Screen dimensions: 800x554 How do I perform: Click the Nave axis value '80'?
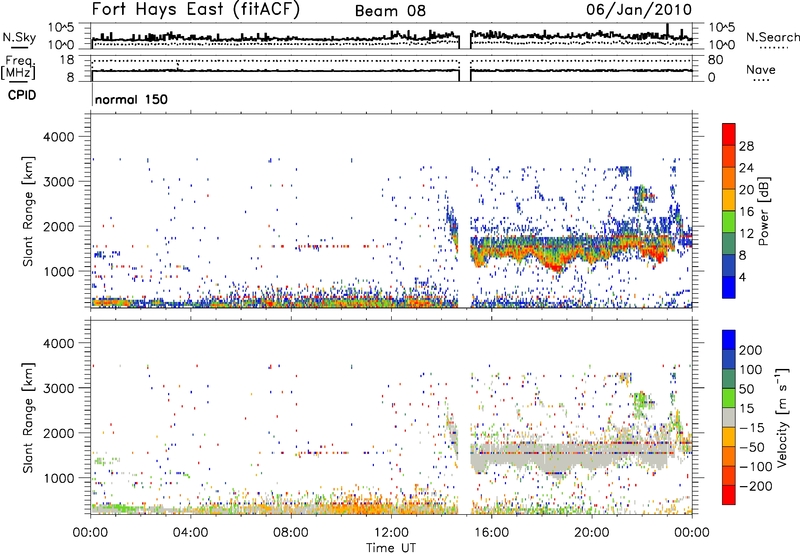tap(715, 60)
